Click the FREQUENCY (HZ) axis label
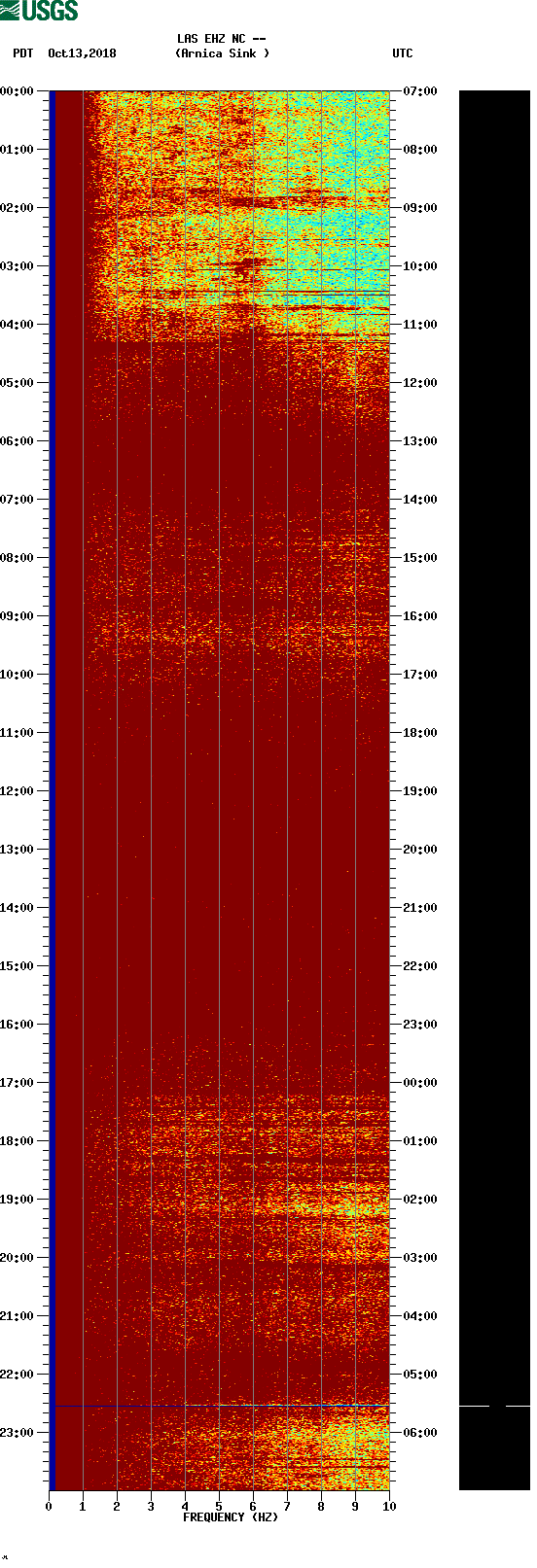The height and width of the screenshot is (1568, 537). tap(231, 1517)
